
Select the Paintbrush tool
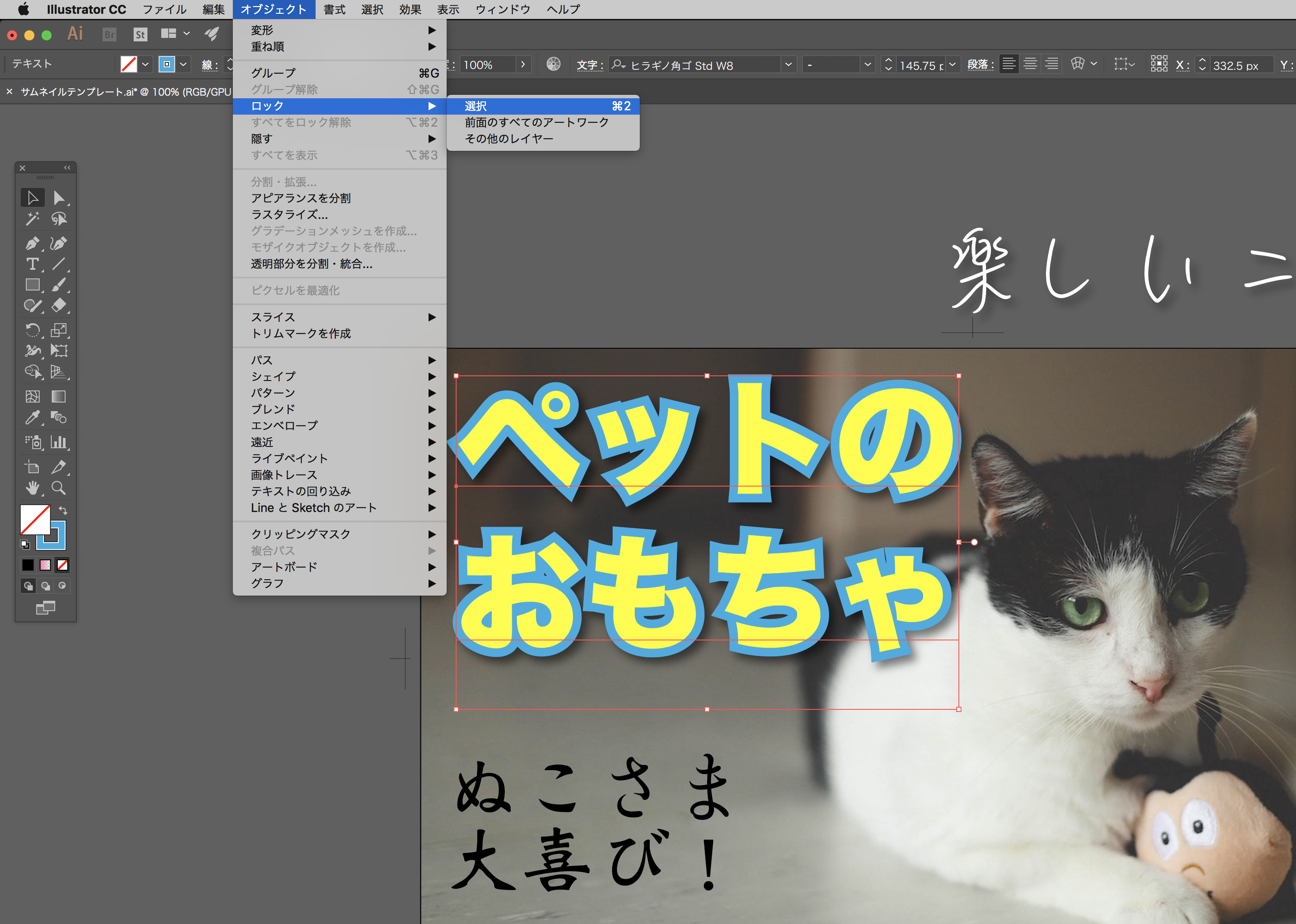(x=59, y=284)
